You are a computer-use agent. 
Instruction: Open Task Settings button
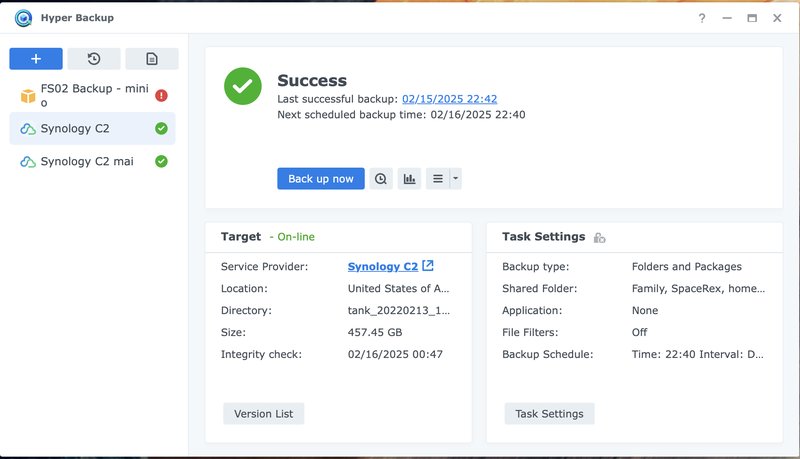(x=549, y=414)
